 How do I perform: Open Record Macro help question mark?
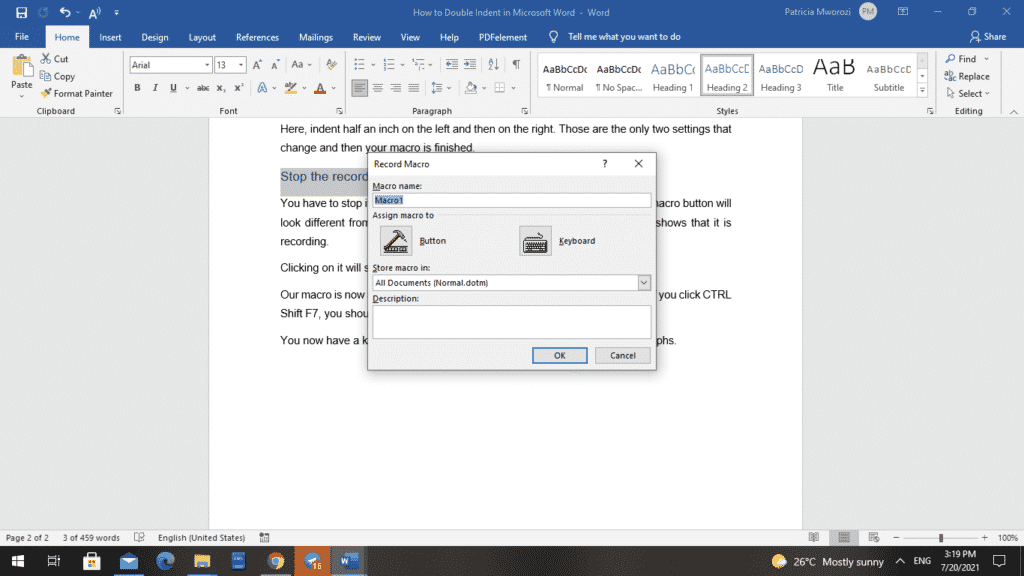click(605, 163)
